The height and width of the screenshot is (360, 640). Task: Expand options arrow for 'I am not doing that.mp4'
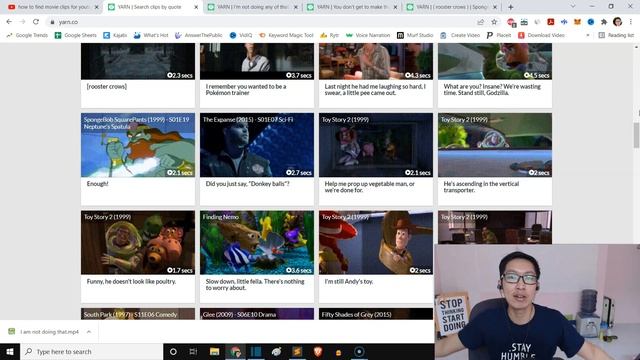click(89, 332)
